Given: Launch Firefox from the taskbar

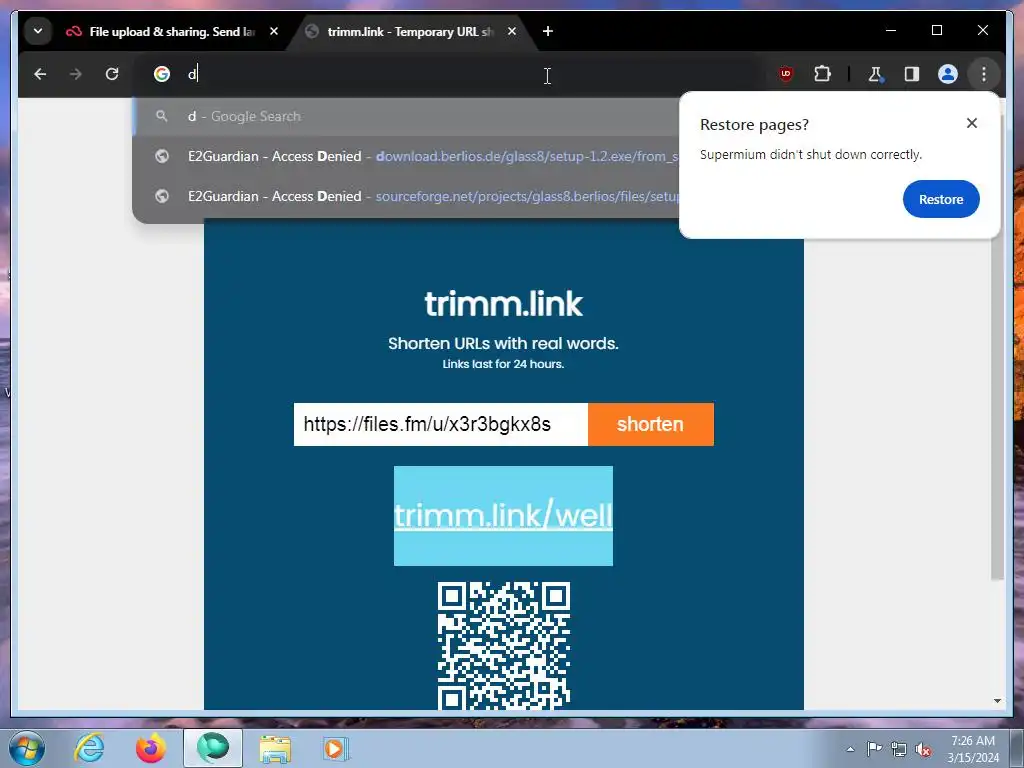Looking at the screenshot, I should [151, 748].
